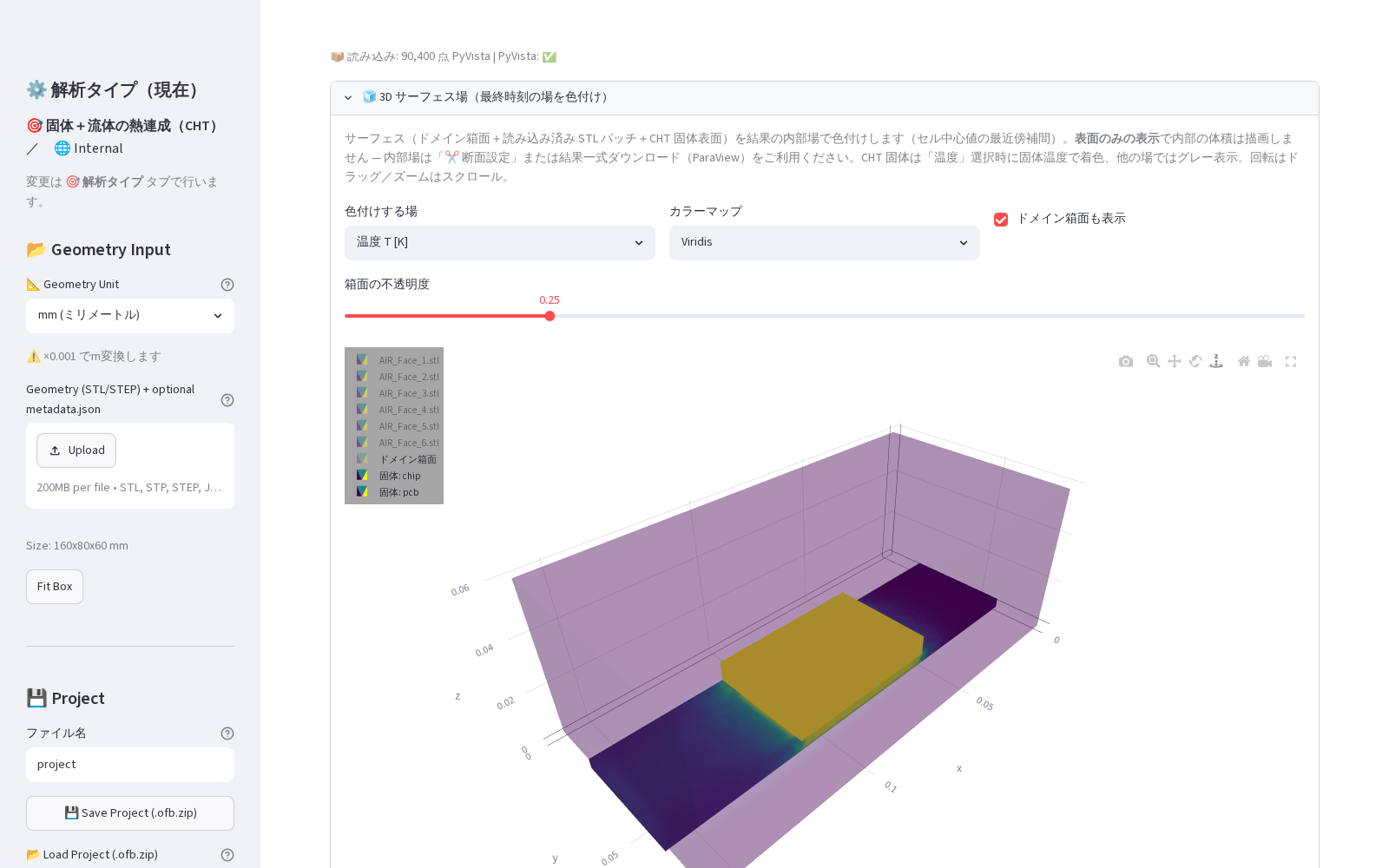Select Orbital rotation tool in plot toolbar

[x=1195, y=361]
